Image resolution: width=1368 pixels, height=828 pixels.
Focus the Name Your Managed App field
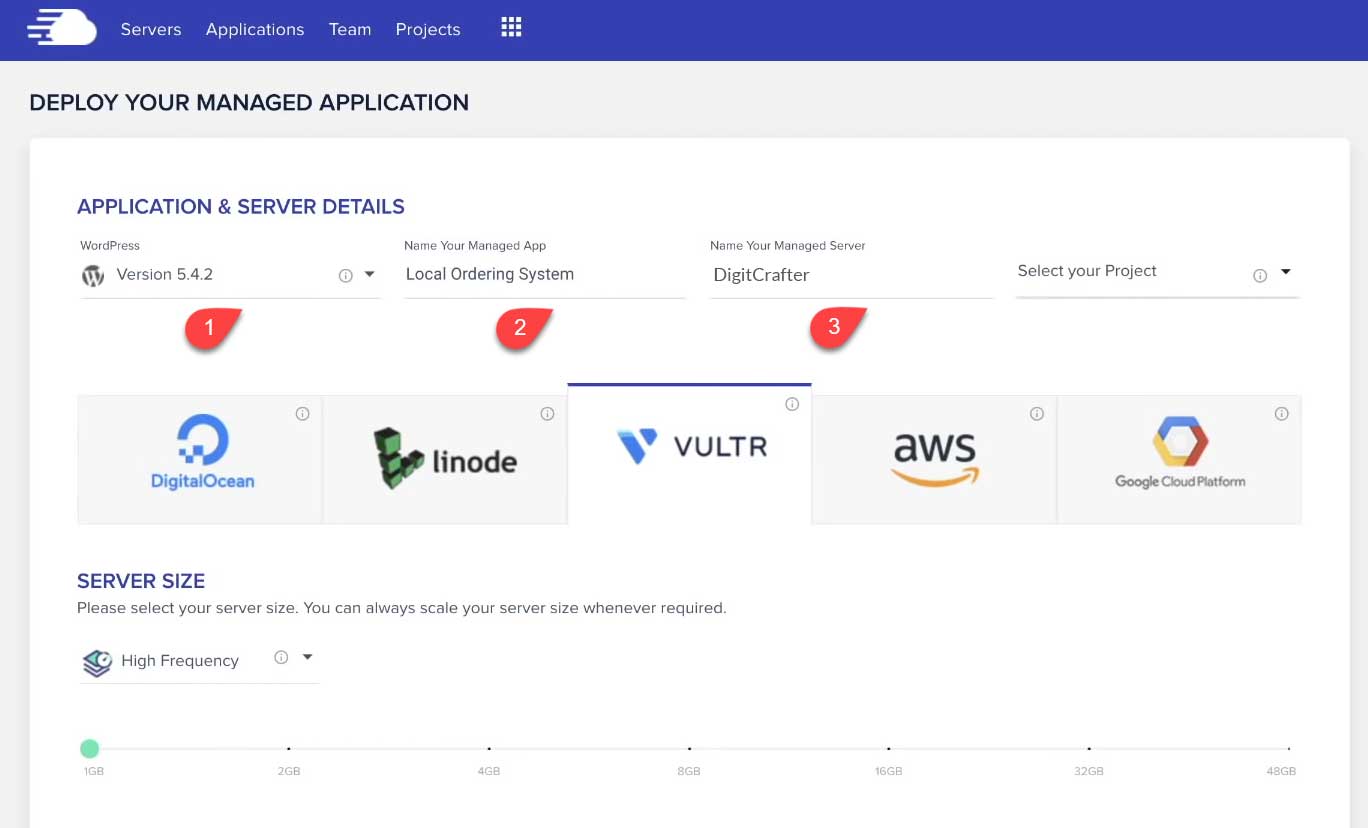coord(545,275)
